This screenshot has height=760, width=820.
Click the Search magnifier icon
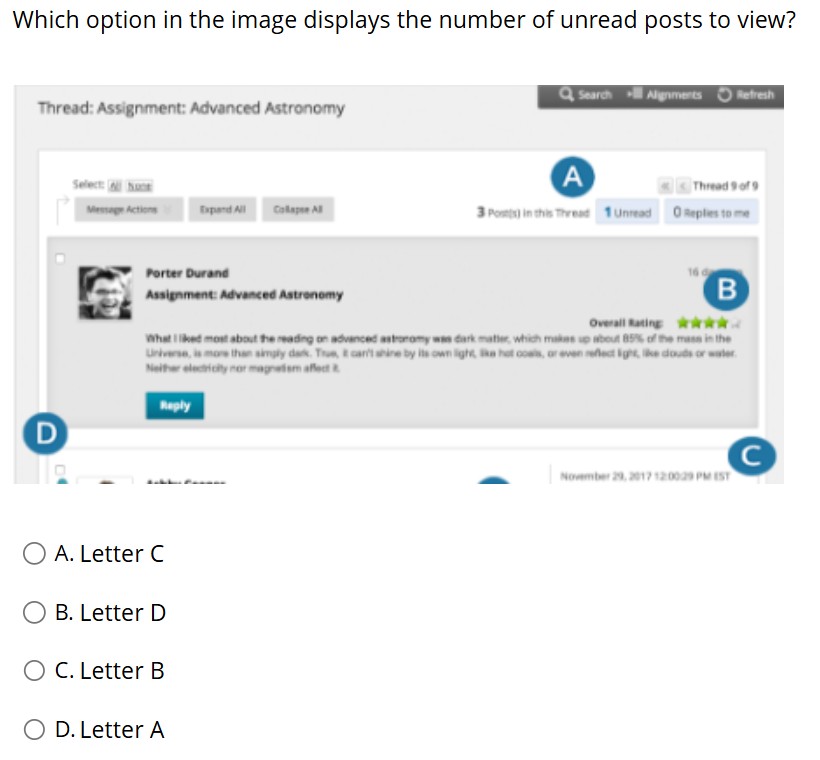coord(569,95)
